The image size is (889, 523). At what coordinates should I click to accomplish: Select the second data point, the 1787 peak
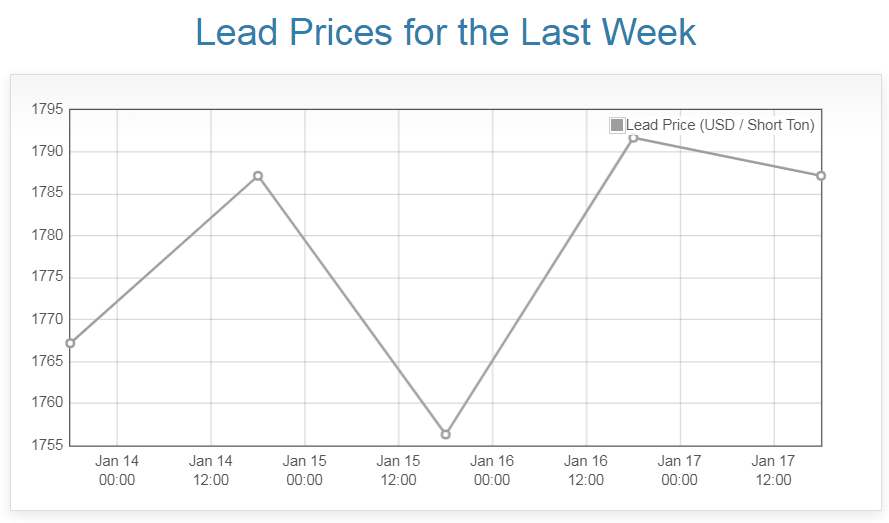pos(258,176)
